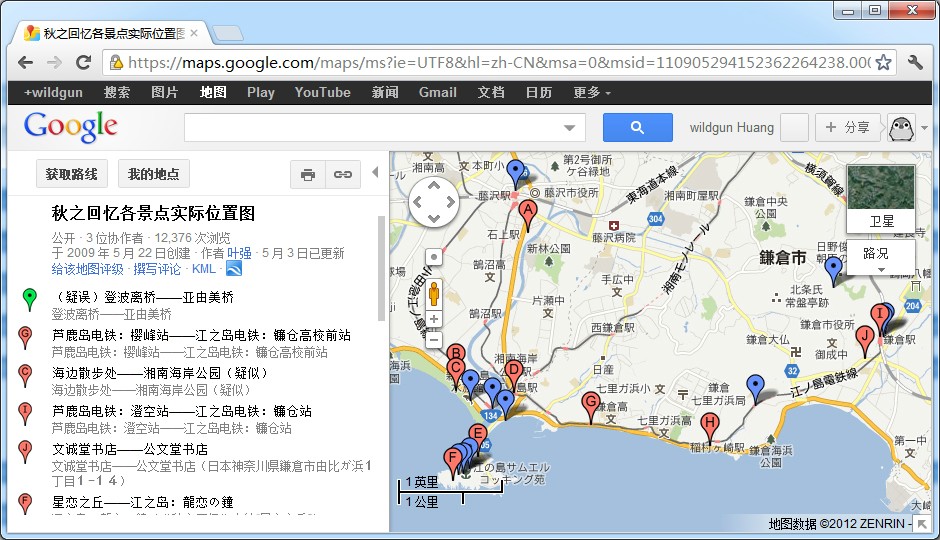
Task: Open a new browser tab
Action: point(228,33)
